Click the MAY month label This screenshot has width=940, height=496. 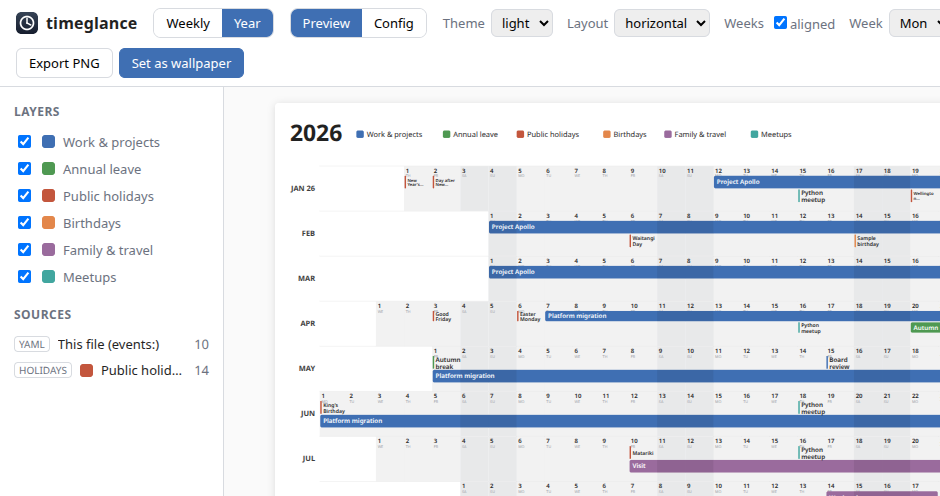click(x=307, y=368)
